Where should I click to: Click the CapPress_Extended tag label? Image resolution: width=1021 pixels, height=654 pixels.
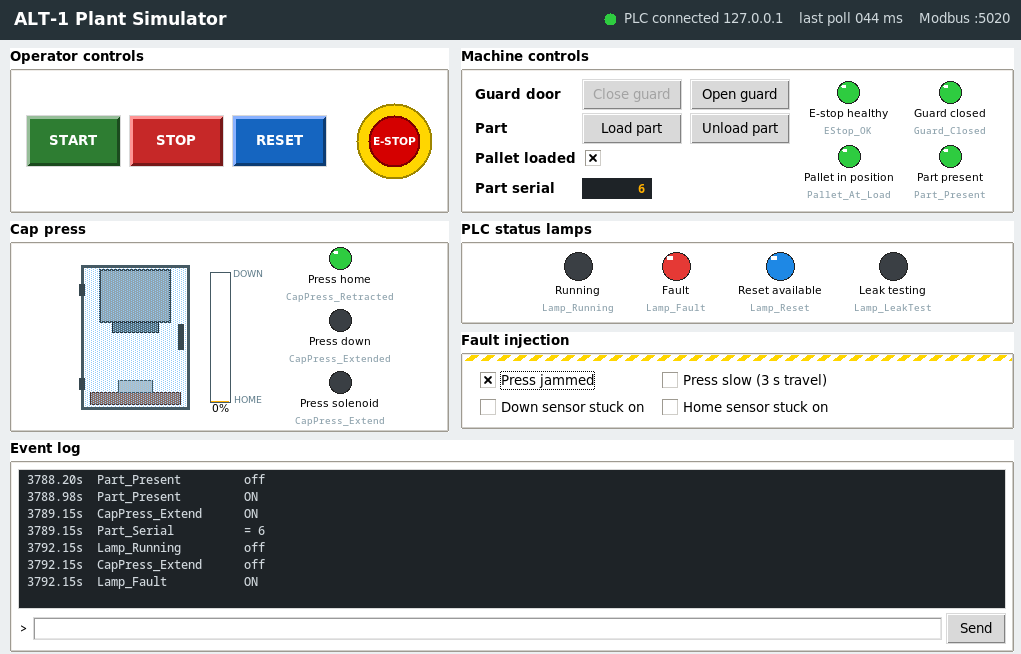340,359
